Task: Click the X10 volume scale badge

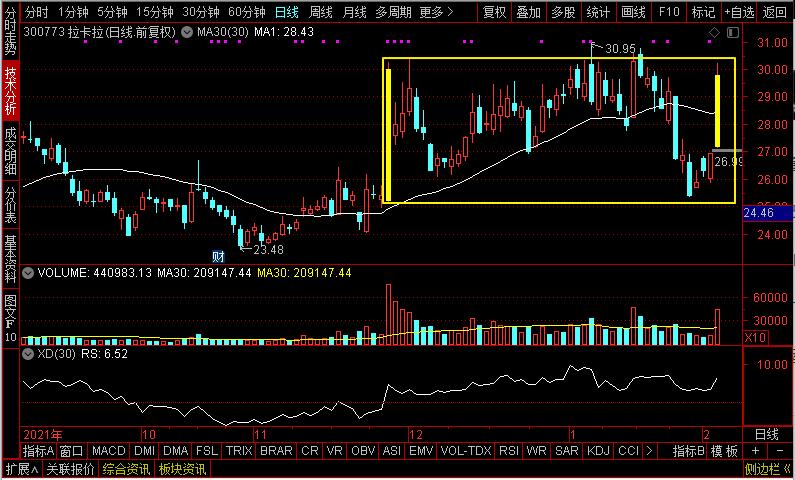Action: 755,338
